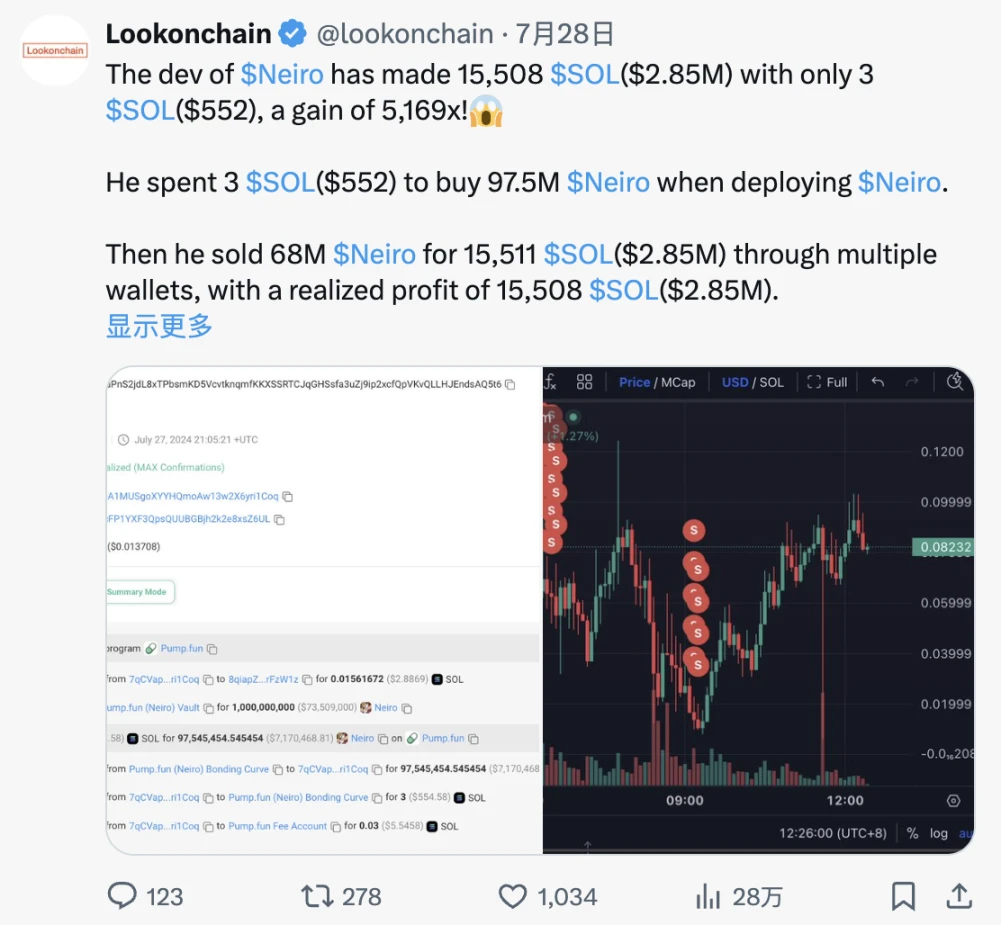Toggle percent scale on the chart
The image size is (1001, 925).
(912, 833)
